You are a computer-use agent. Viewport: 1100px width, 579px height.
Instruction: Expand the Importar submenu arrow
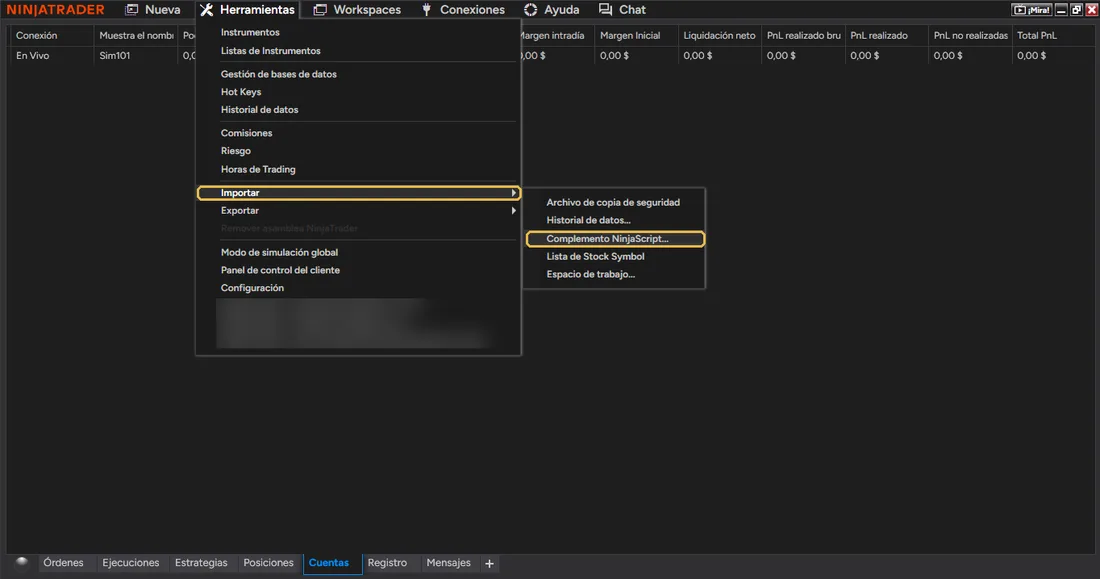click(514, 192)
